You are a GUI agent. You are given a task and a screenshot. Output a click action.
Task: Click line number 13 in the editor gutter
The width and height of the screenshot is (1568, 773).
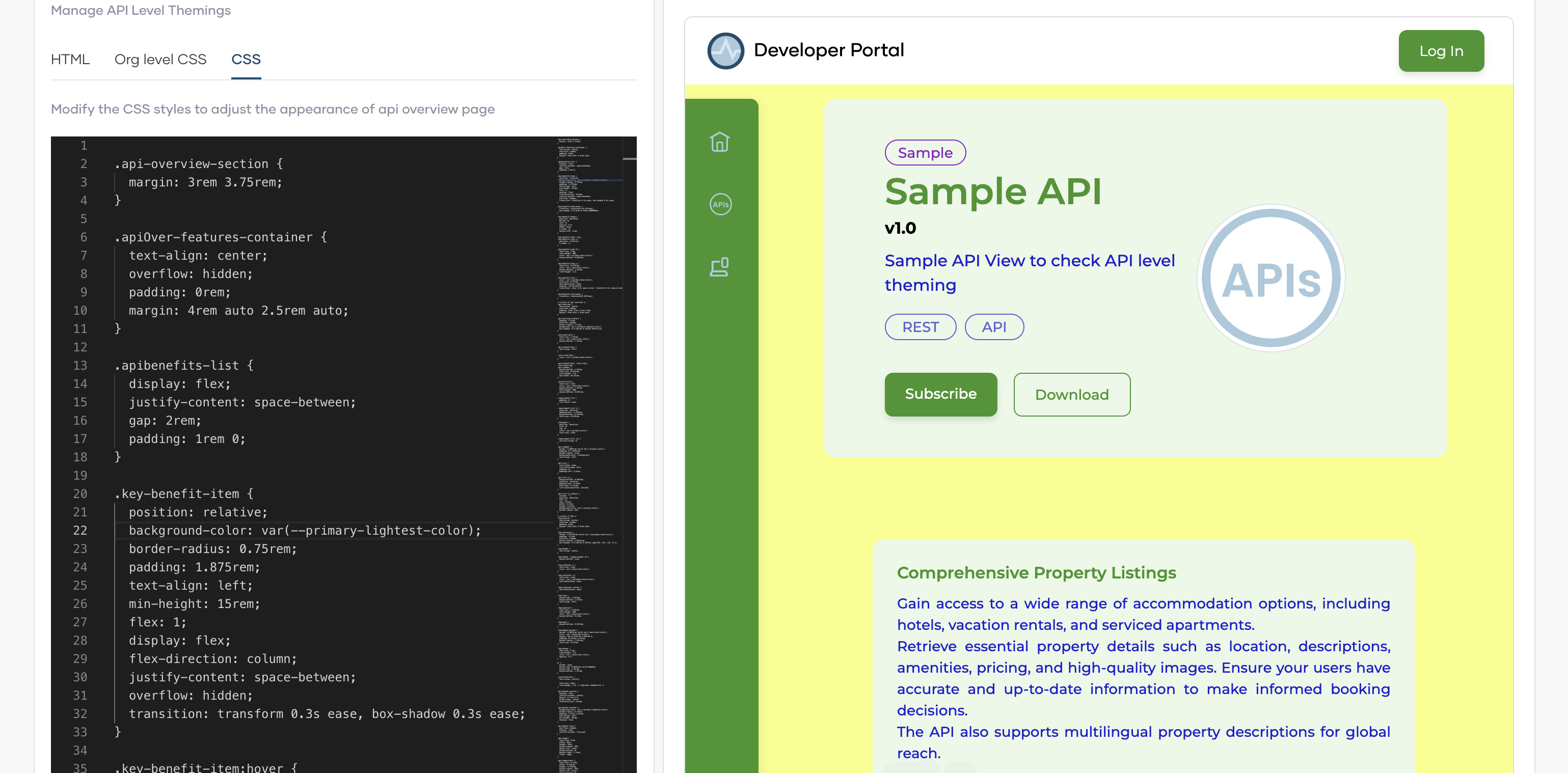[x=80, y=365]
